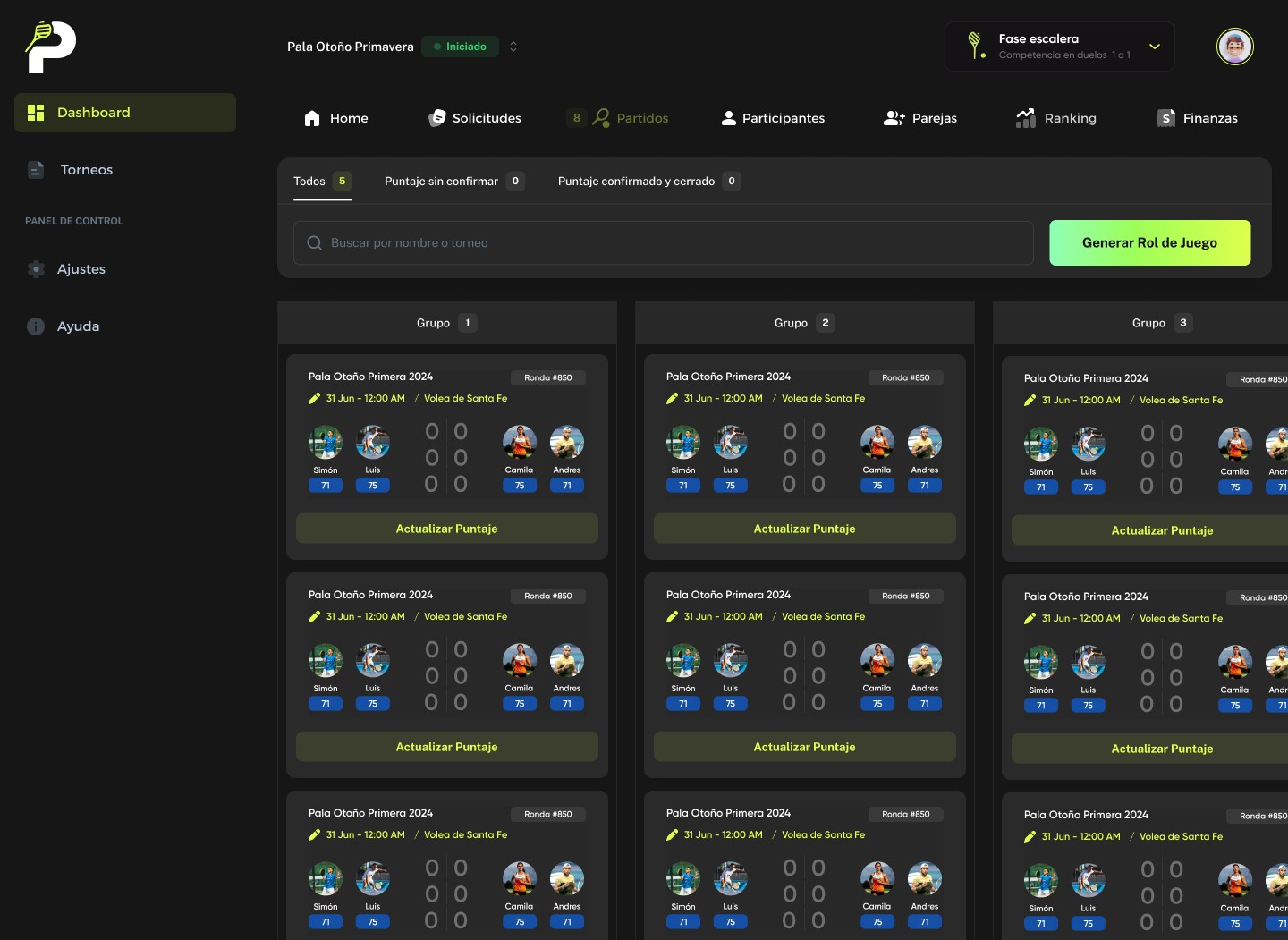Viewport: 1288px width, 940px height.
Task: Open the Fase escalera dropdown chevron
Action: [1155, 47]
